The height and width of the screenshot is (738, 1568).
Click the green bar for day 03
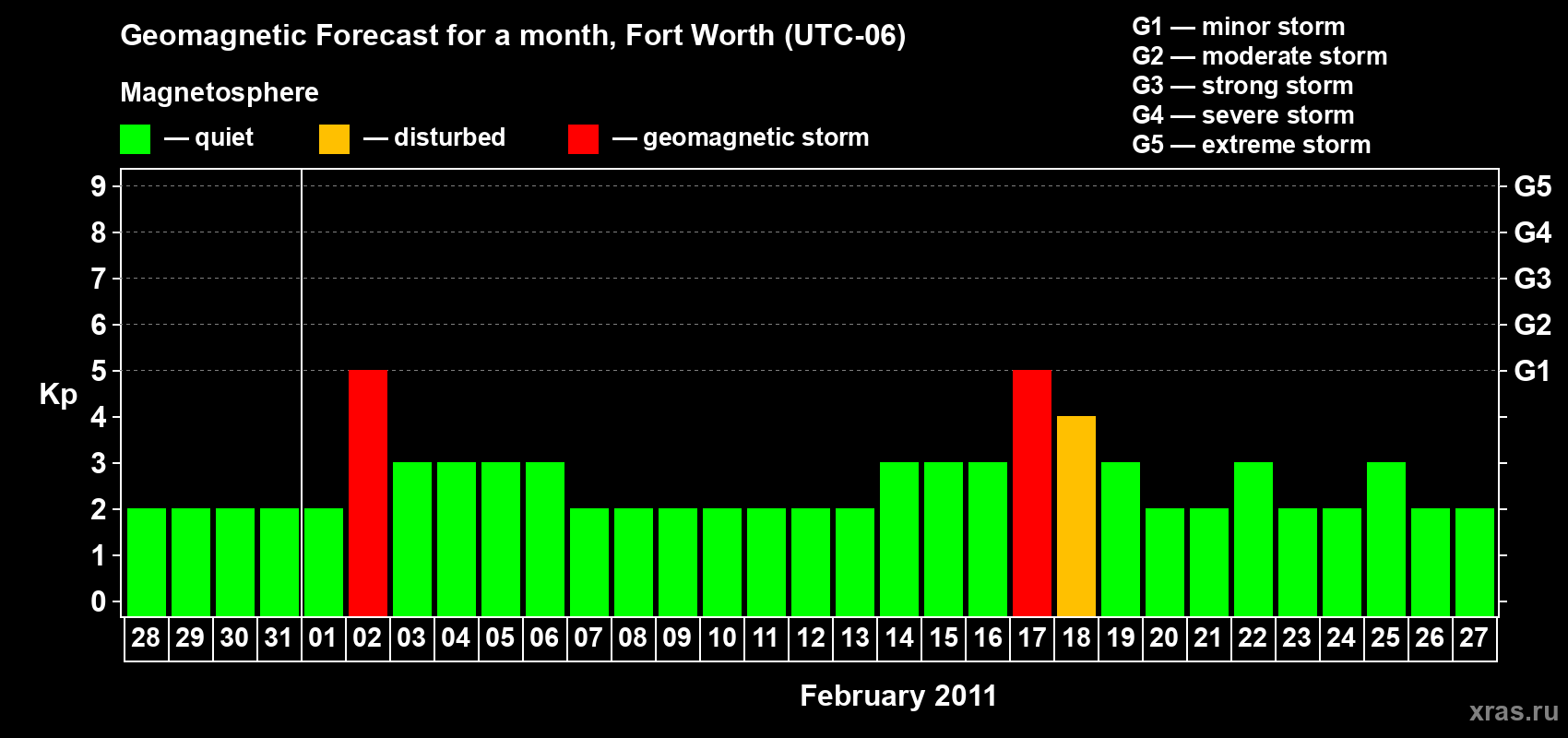pos(412,539)
